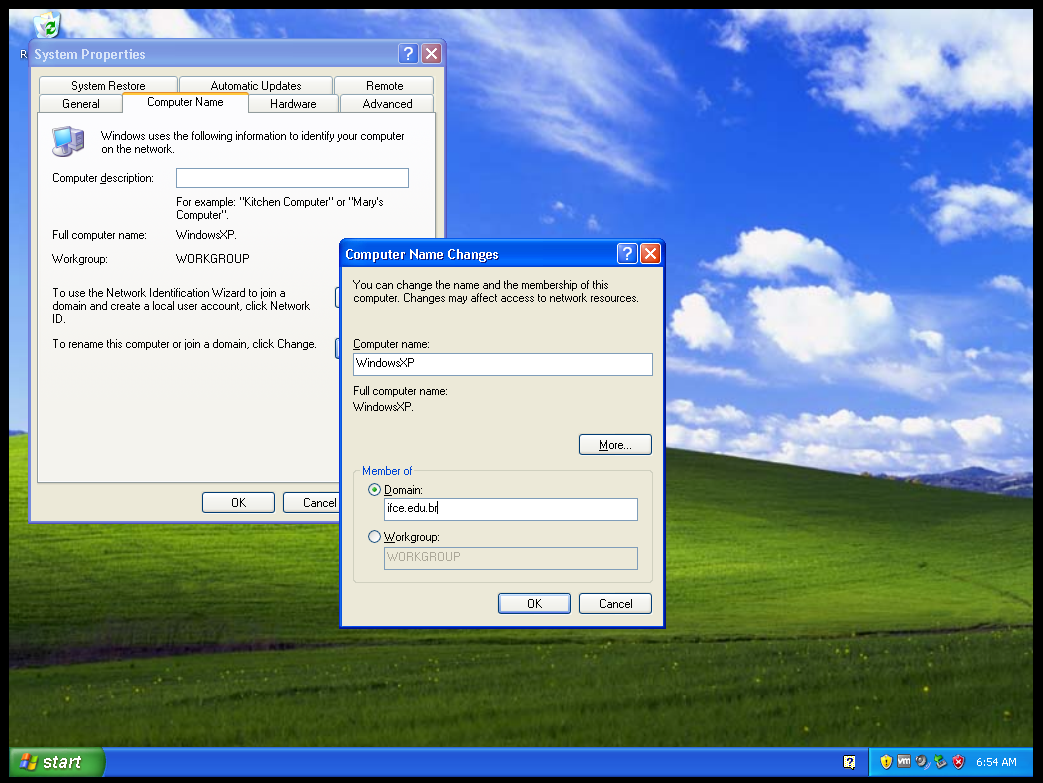
Task: Click the Computer Name Changes title bar
Action: click(x=479, y=253)
